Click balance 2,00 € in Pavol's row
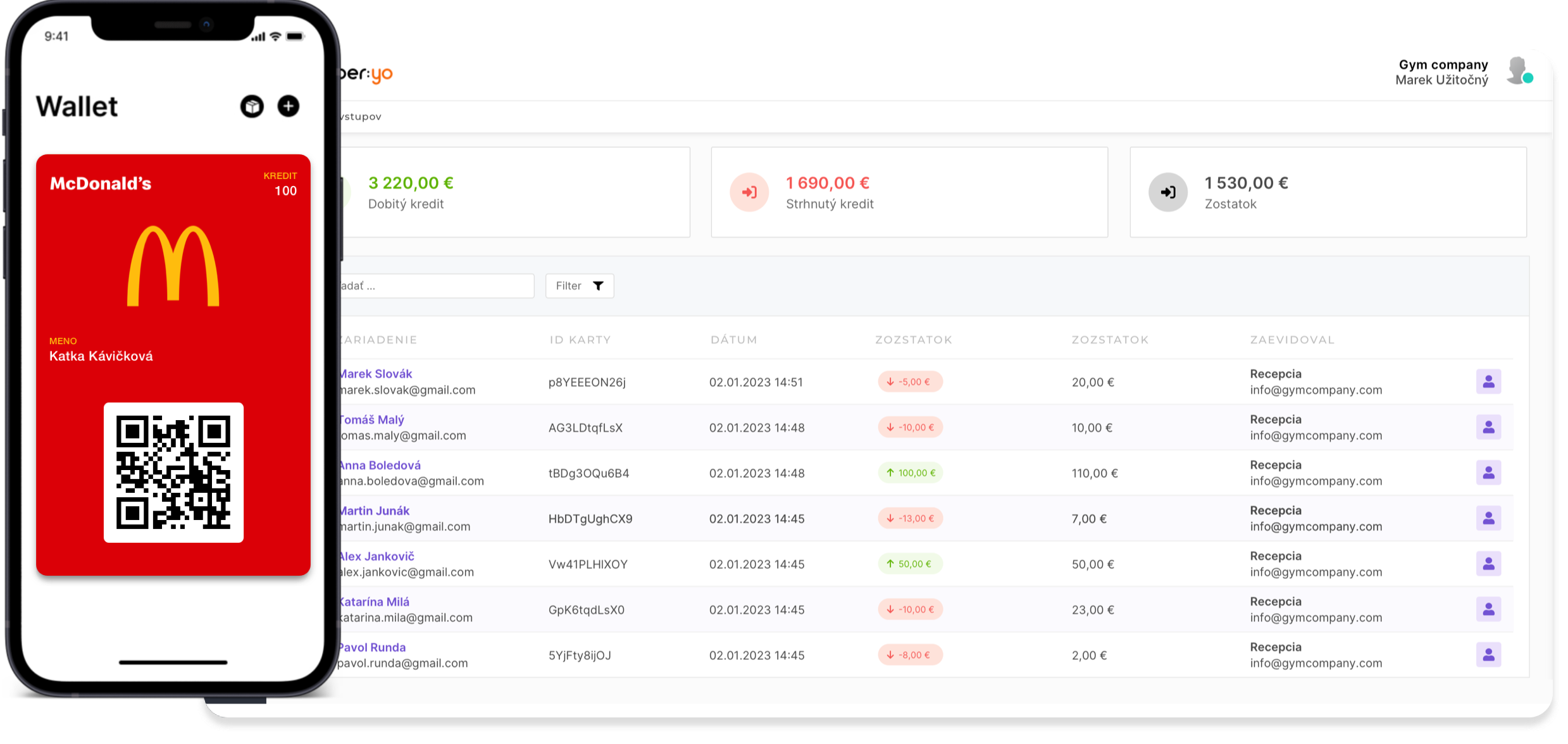The height and width of the screenshot is (744, 1568). tap(1089, 655)
